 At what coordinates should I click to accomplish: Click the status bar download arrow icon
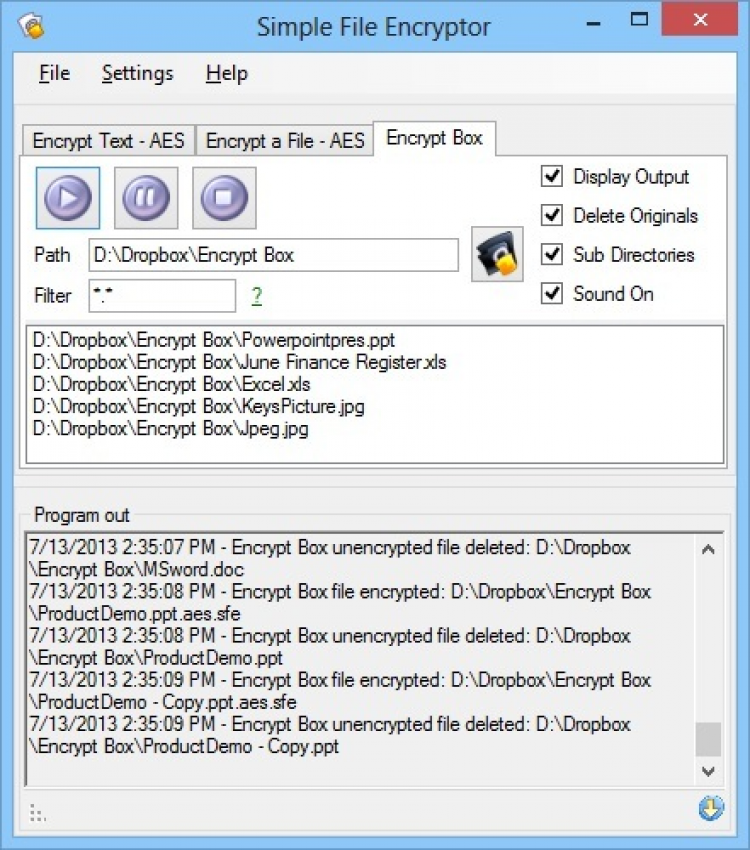tap(710, 809)
